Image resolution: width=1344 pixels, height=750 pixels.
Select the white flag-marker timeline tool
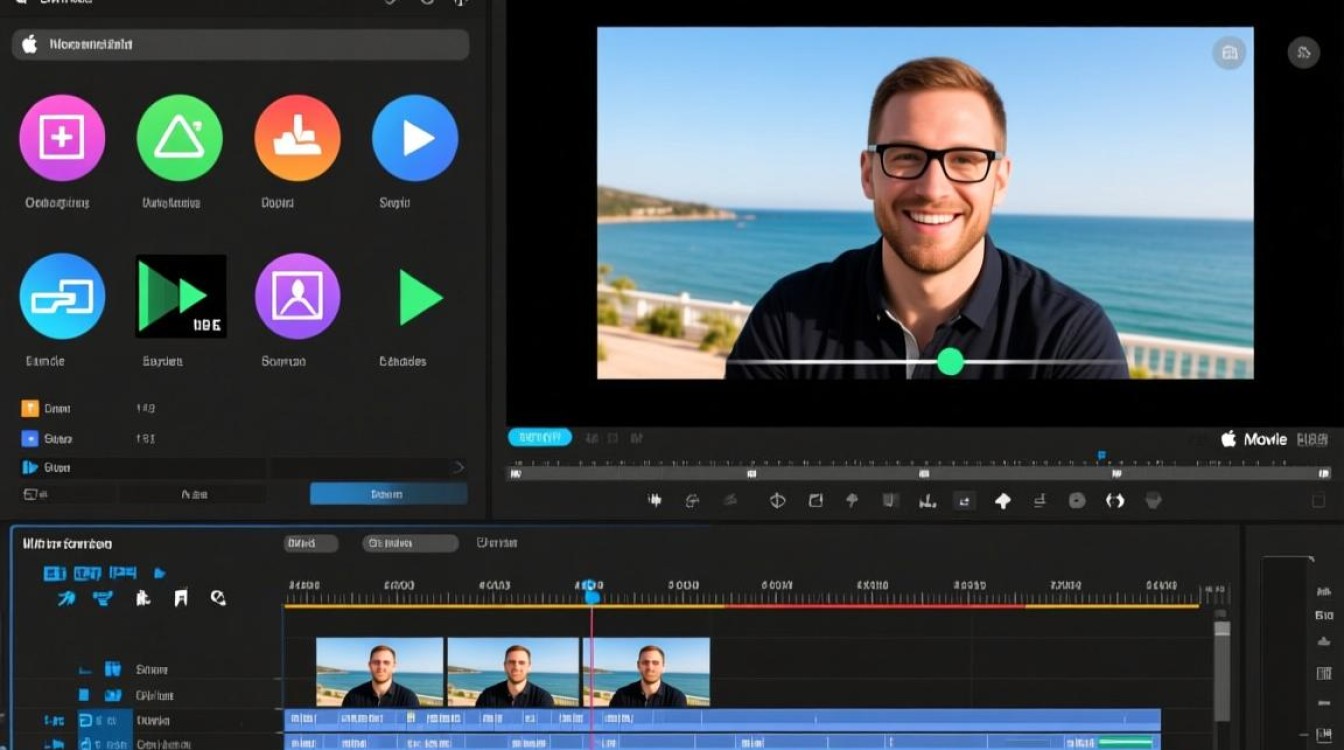click(181, 599)
